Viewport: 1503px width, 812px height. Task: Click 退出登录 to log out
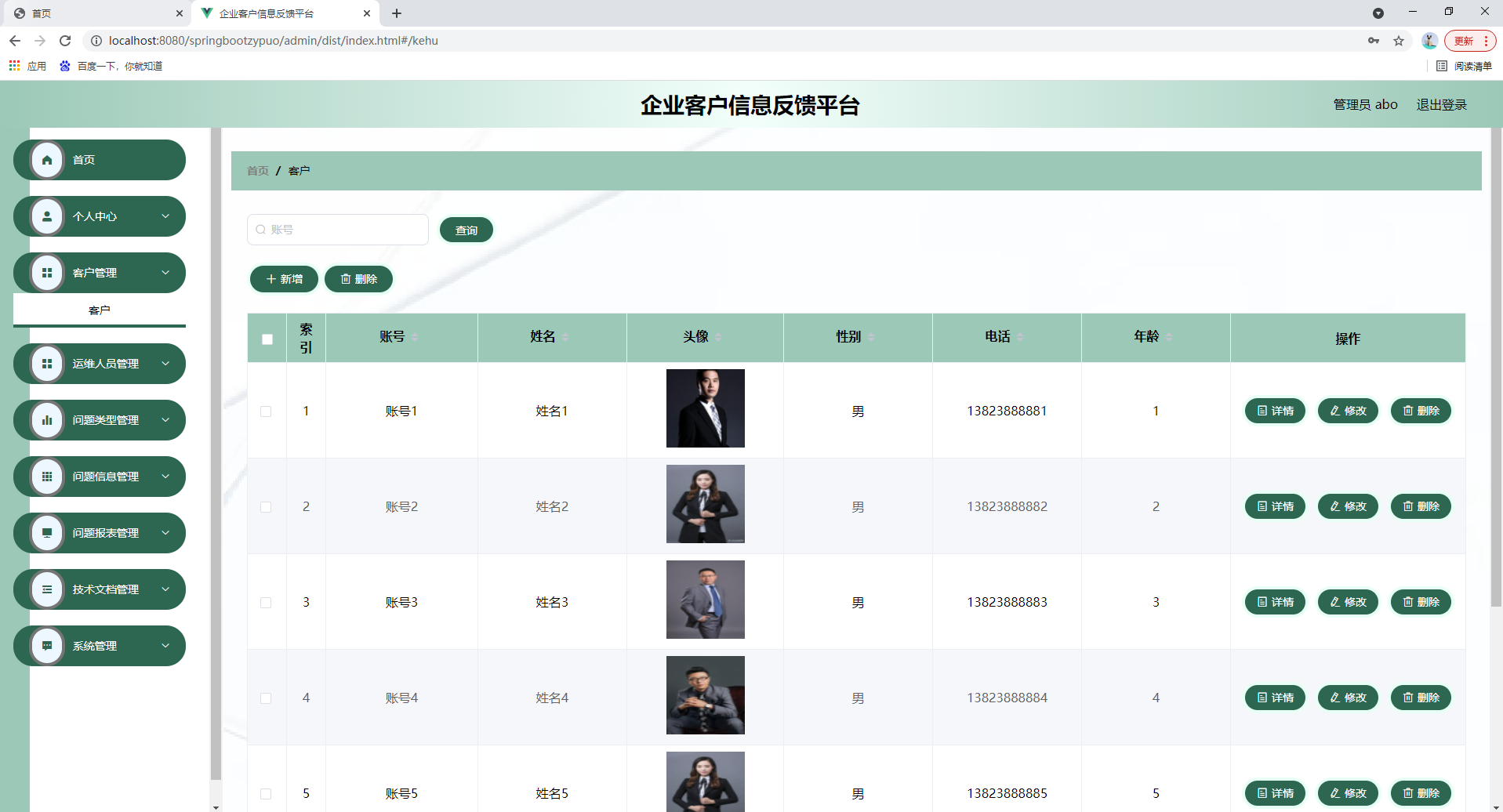pyautogui.click(x=1441, y=103)
